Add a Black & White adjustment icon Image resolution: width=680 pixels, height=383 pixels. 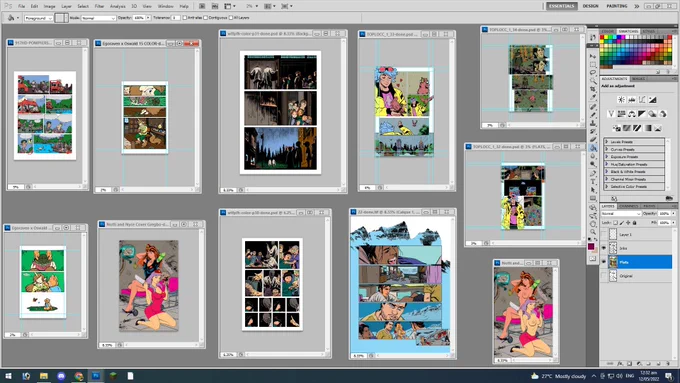(642, 114)
